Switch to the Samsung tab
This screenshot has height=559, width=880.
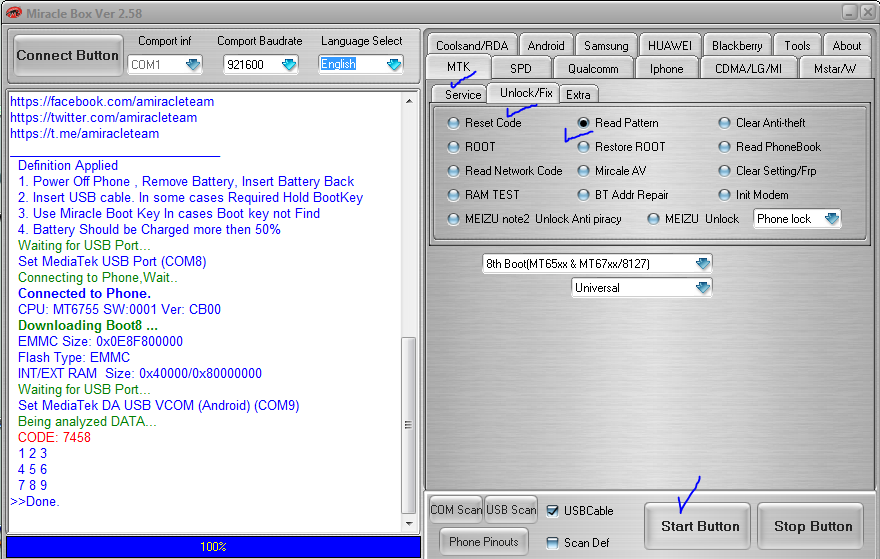(606, 45)
